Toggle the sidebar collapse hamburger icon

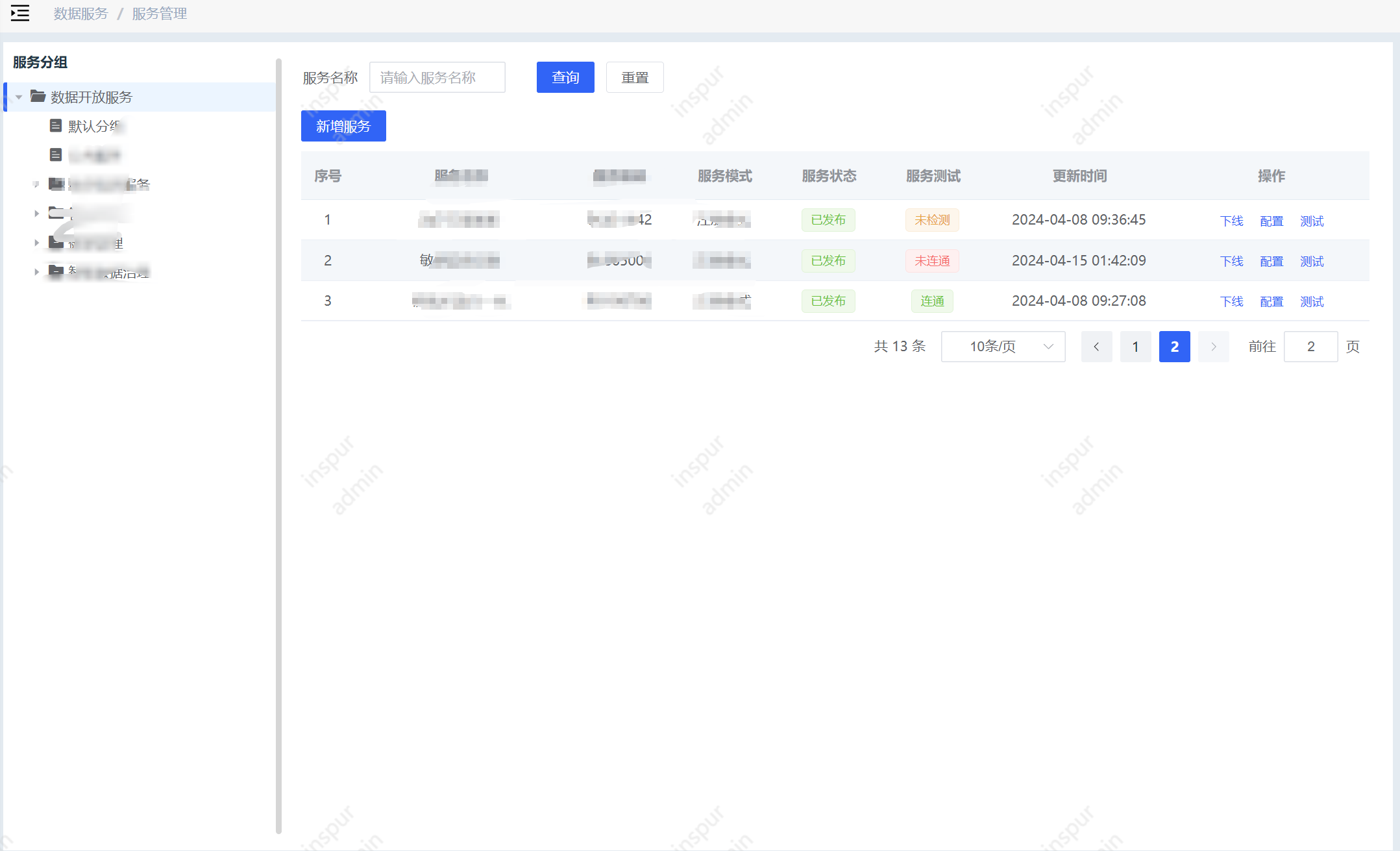[x=20, y=13]
